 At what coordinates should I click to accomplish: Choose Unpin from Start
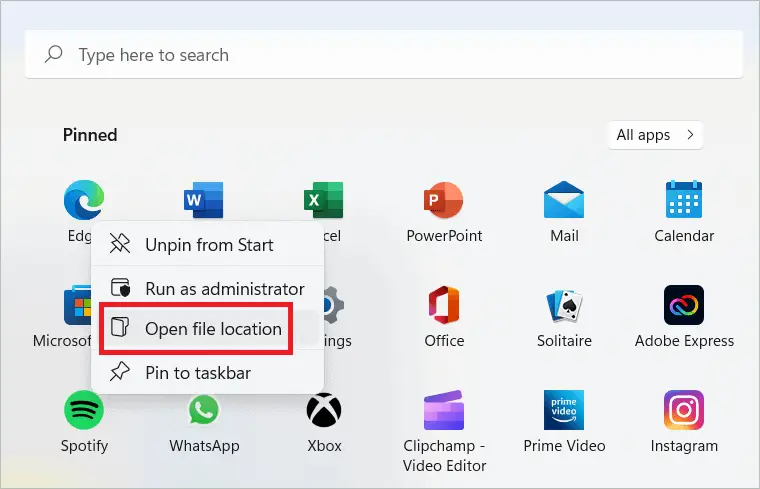click(207, 245)
